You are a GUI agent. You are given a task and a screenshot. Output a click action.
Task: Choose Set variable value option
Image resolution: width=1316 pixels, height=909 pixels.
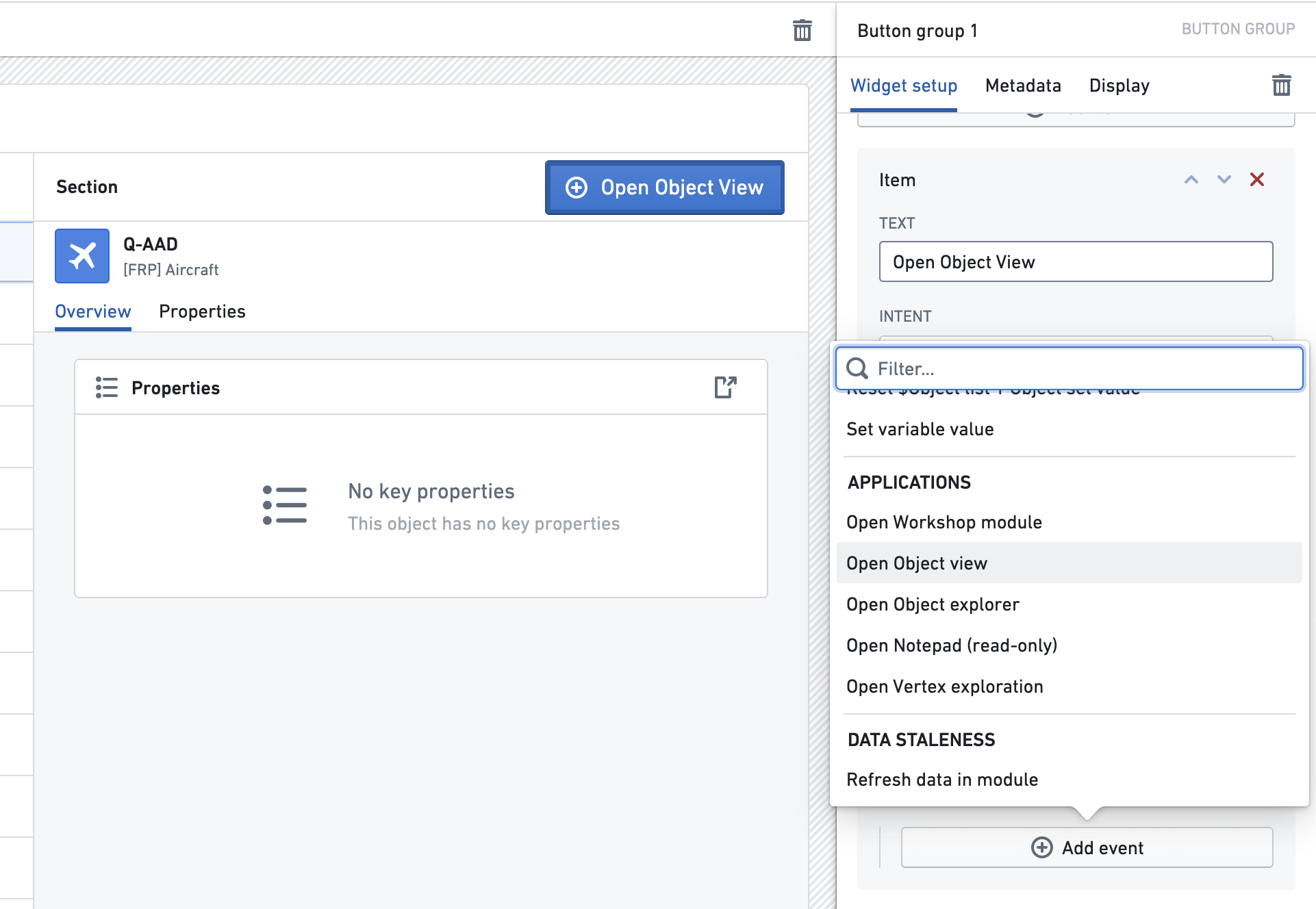[1070, 429]
